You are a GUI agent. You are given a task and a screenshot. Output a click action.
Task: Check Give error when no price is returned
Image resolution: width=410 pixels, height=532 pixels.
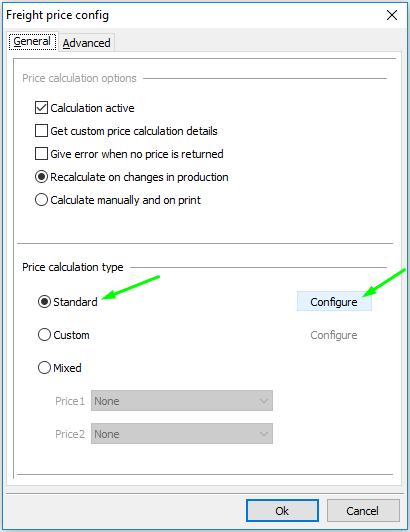click(41, 154)
